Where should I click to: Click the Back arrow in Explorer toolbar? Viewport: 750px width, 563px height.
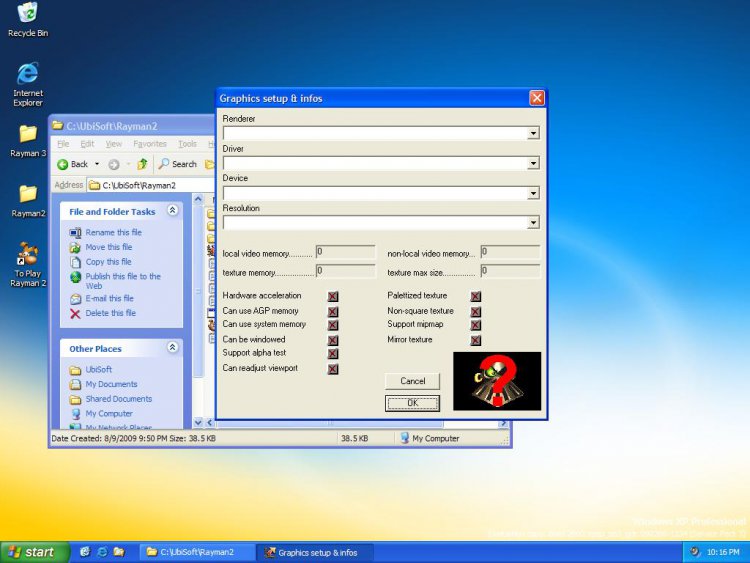pyautogui.click(x=64, y=164)
